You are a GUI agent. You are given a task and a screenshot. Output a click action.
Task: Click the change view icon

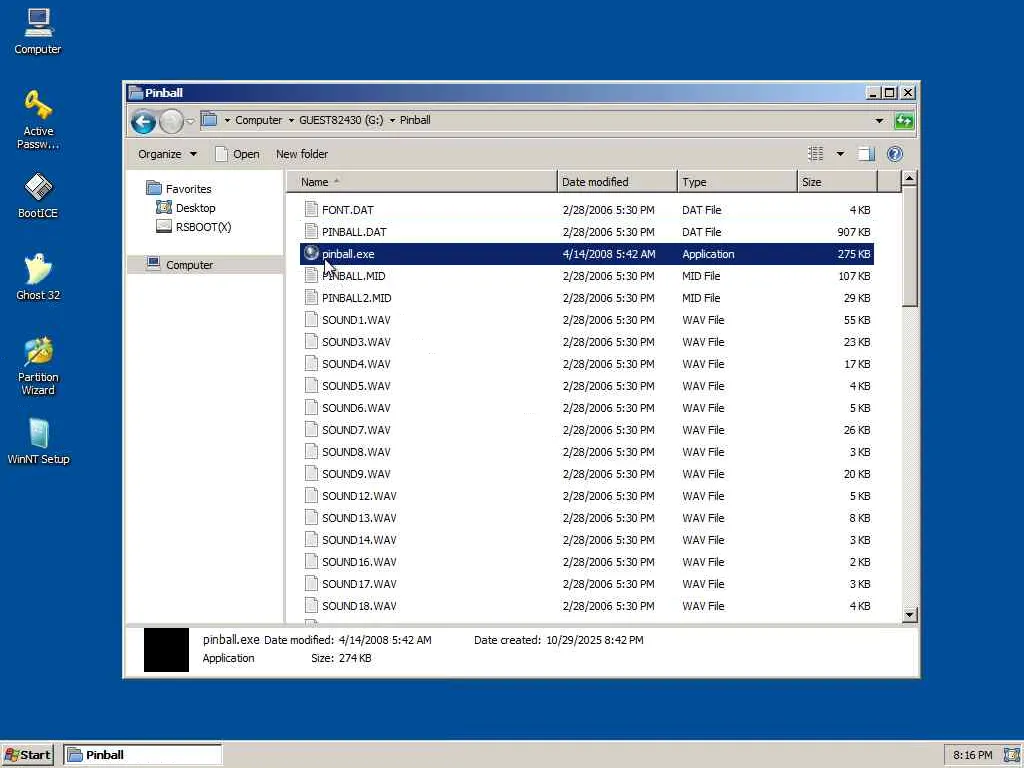816,154
